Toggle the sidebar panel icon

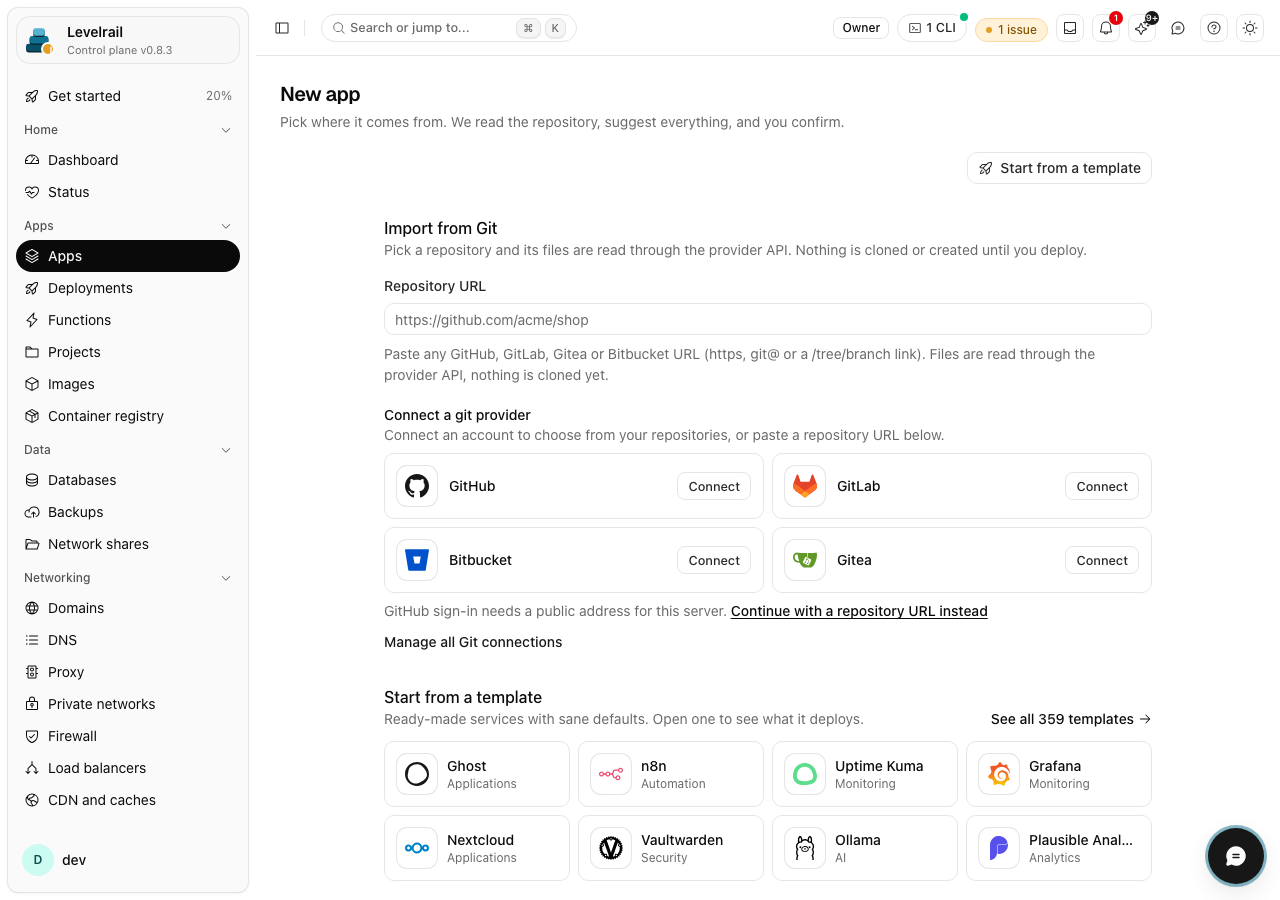282,28
